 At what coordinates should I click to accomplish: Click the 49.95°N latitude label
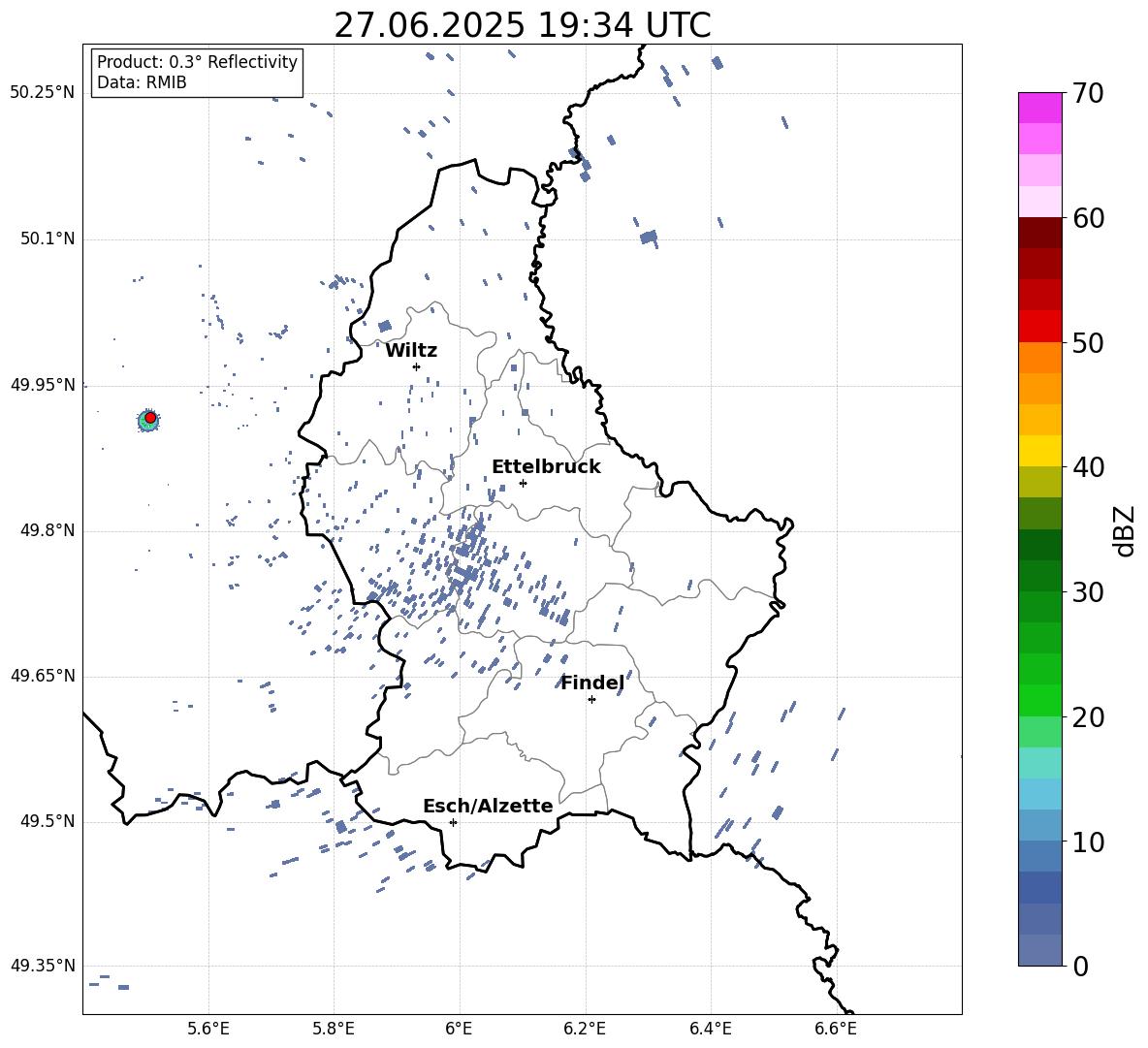43,385
